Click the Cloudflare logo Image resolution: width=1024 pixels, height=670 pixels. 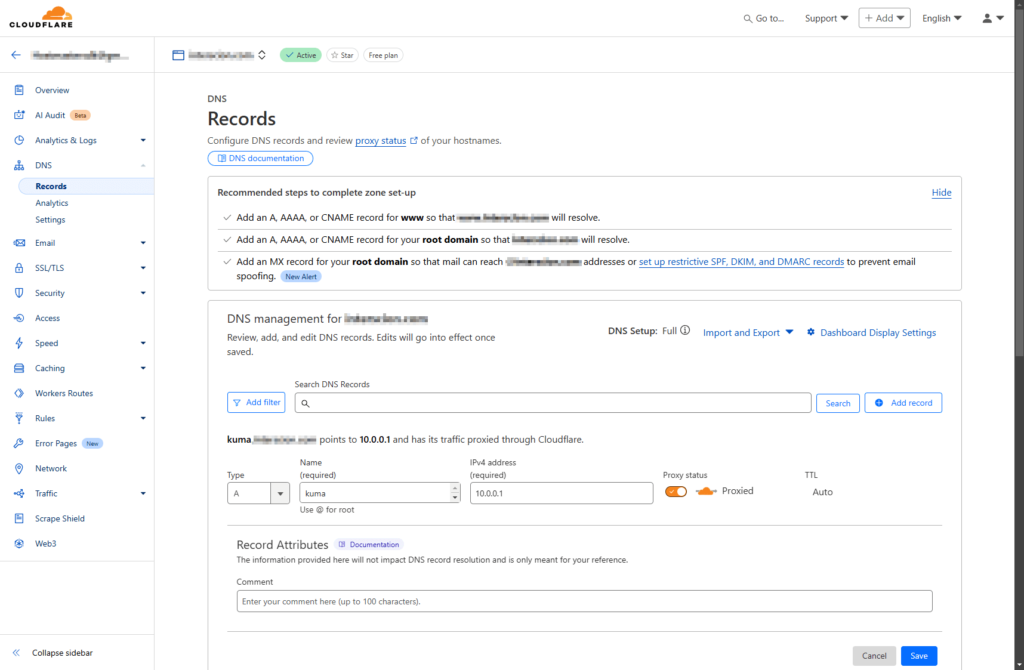[41, 17]
